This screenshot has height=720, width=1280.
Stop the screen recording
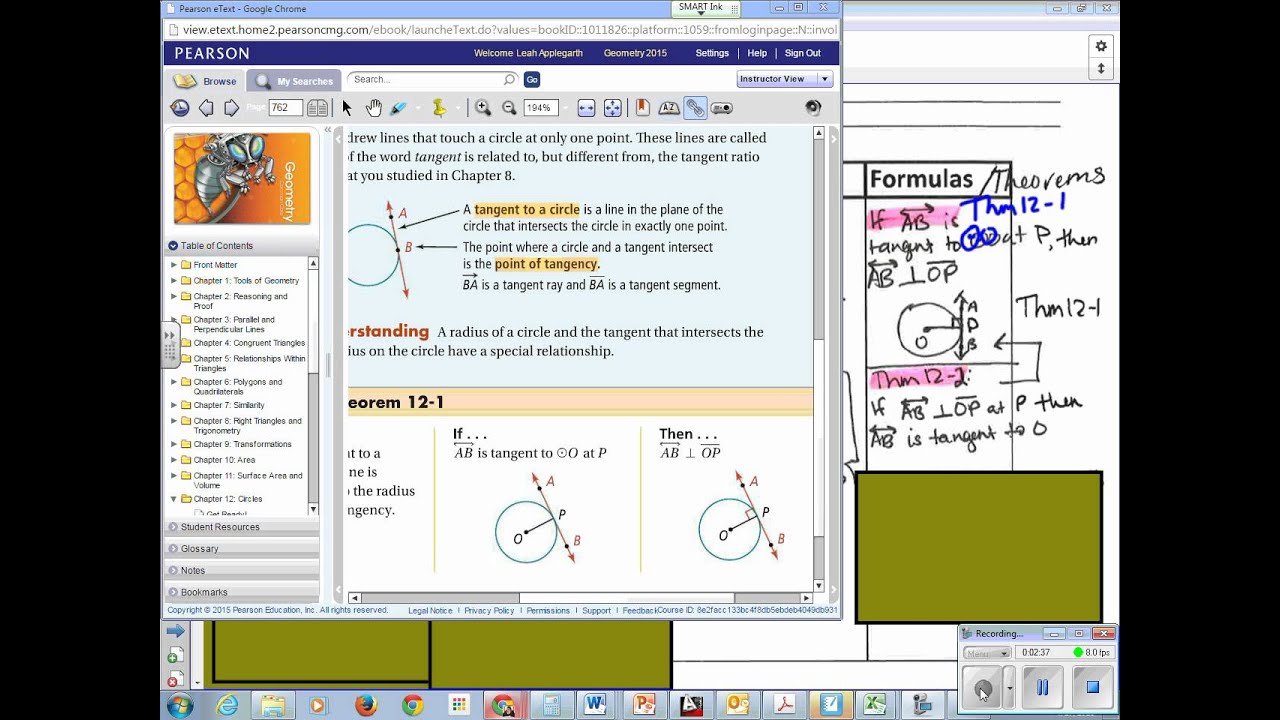tap(1092, 687)
